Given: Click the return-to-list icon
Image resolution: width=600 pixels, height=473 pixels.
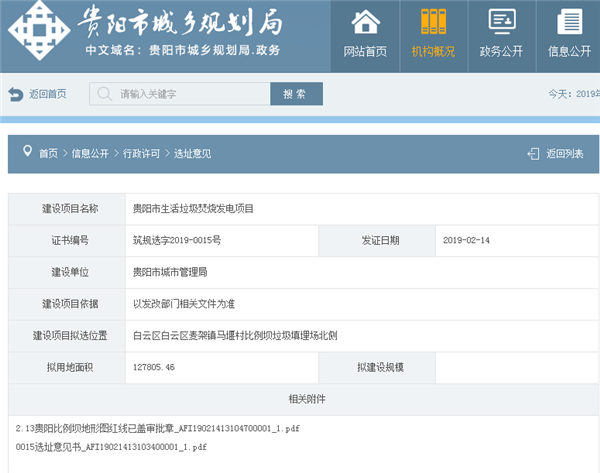Looking at the screenshot, I should (533, 154).
